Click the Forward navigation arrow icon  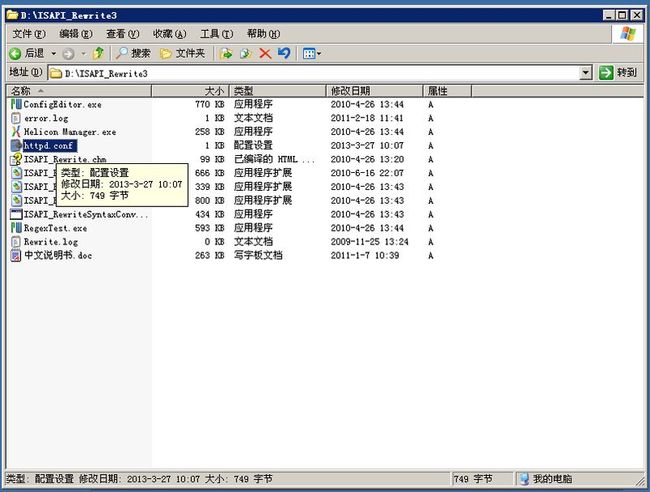[x=69, y=53]
